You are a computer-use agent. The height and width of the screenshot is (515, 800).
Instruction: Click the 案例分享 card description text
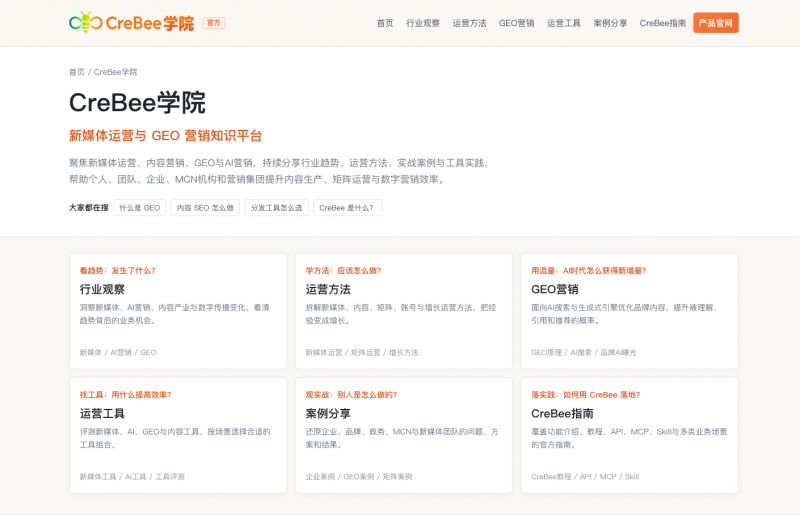pos(402,438)
